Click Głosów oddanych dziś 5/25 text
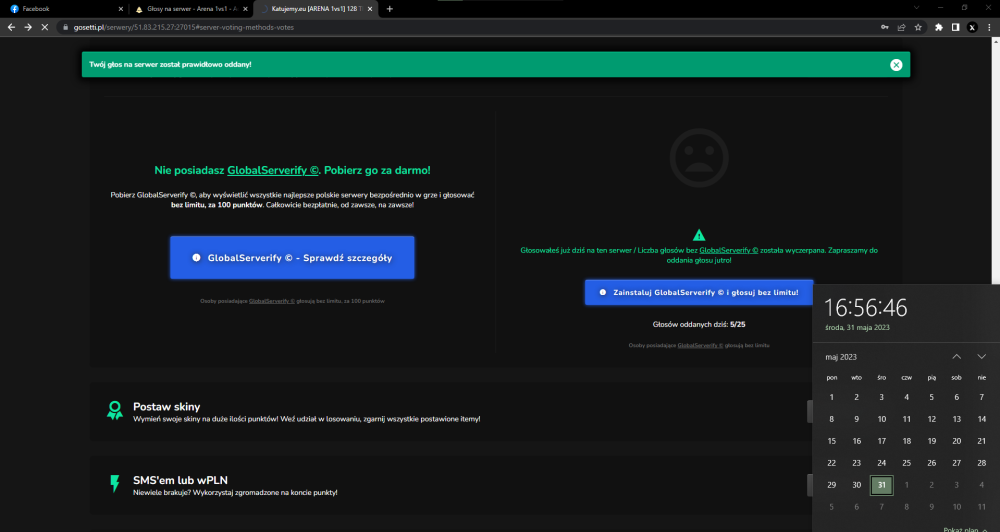The image size is (1000, 532). [699, 325]
